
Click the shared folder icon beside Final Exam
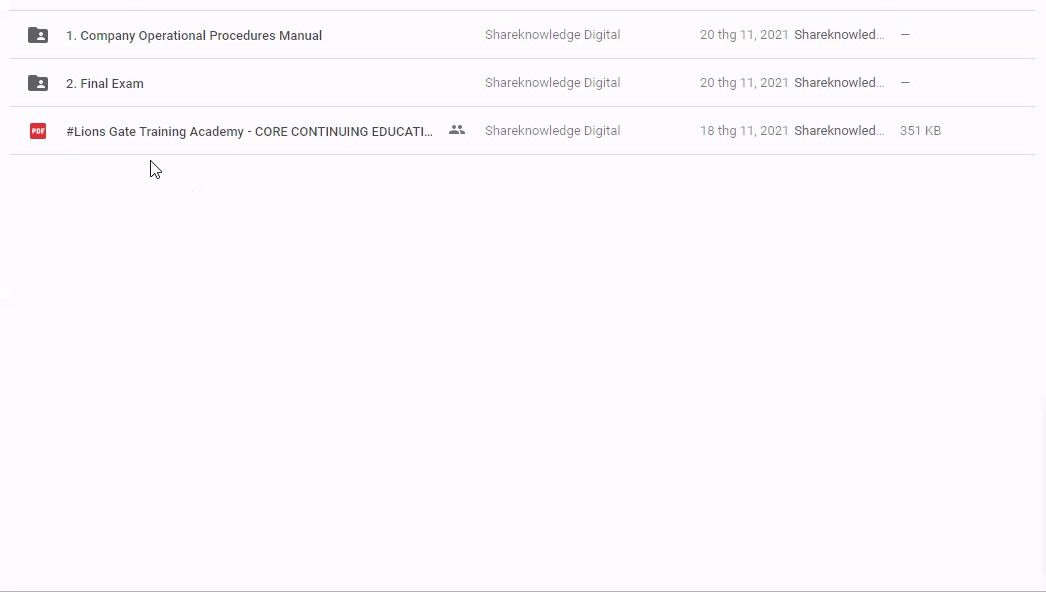click(38, 83)
